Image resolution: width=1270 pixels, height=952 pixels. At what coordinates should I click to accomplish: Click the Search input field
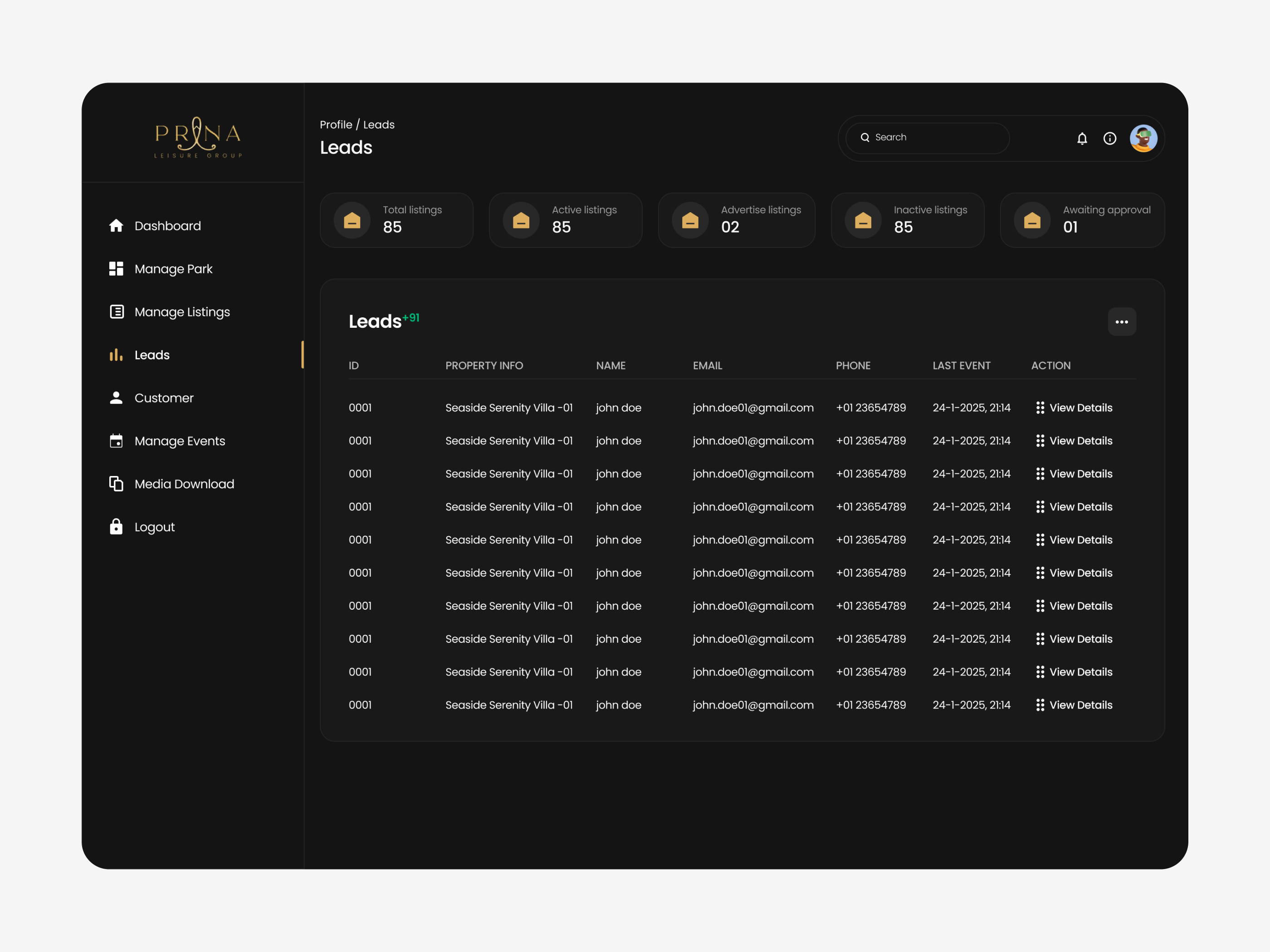pyautogui.click(x=927, y=138)
